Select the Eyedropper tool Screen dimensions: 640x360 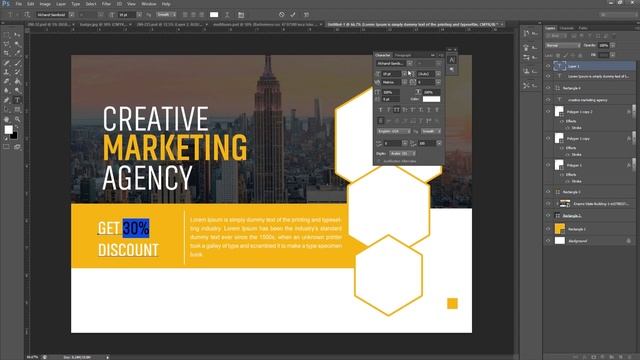[x=17, y=53]
